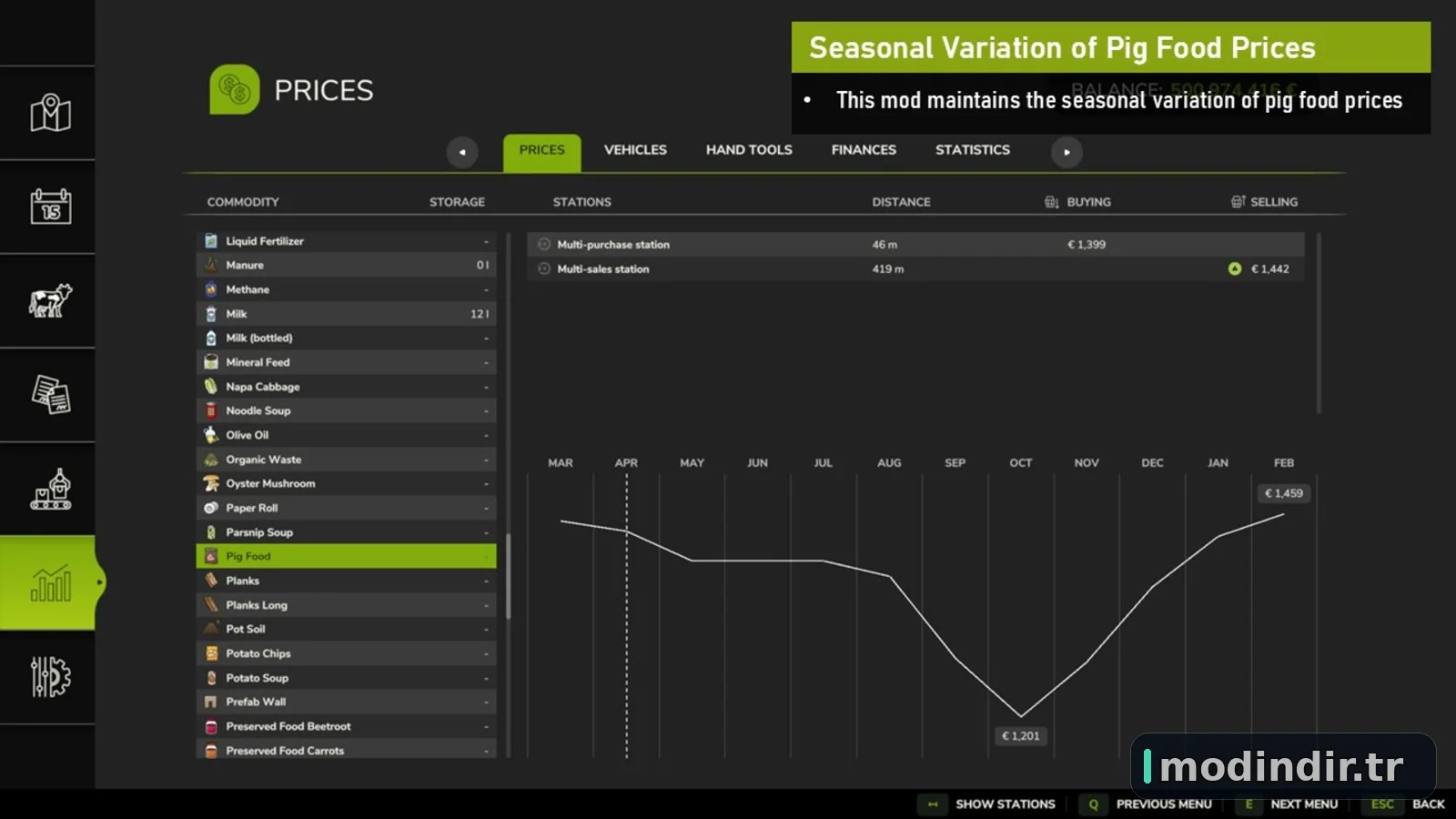
Task: Click the STORAGE column header
Action: coord(457,202)
